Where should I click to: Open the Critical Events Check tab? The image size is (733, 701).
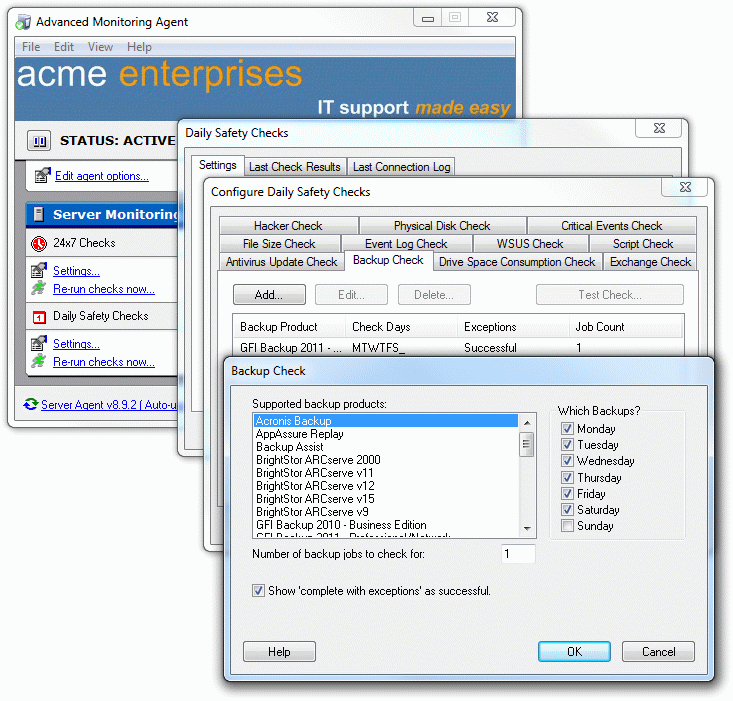(611, 226)
